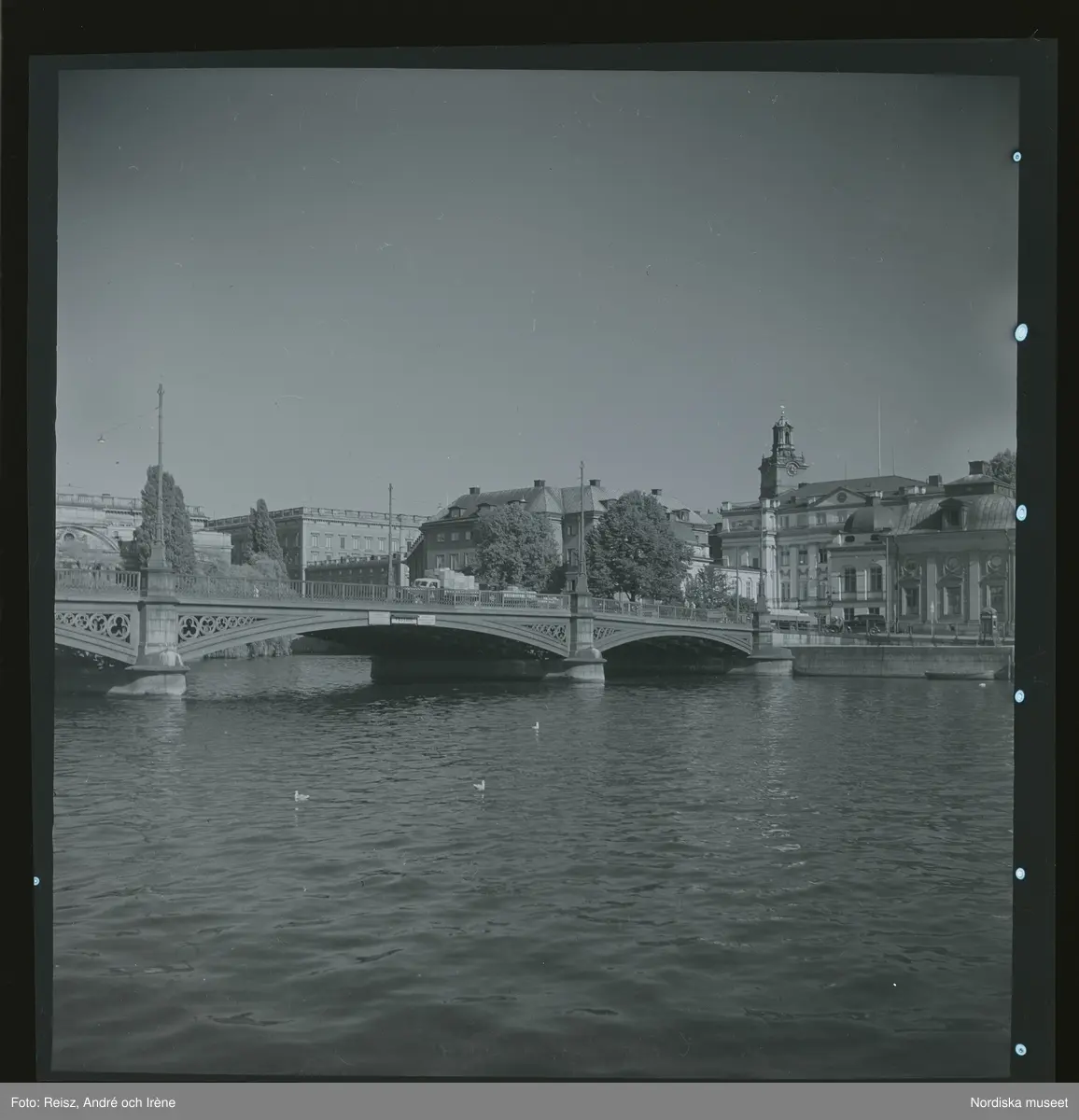Click the tall lamp post on the bridge's left

tap(160, 476)
